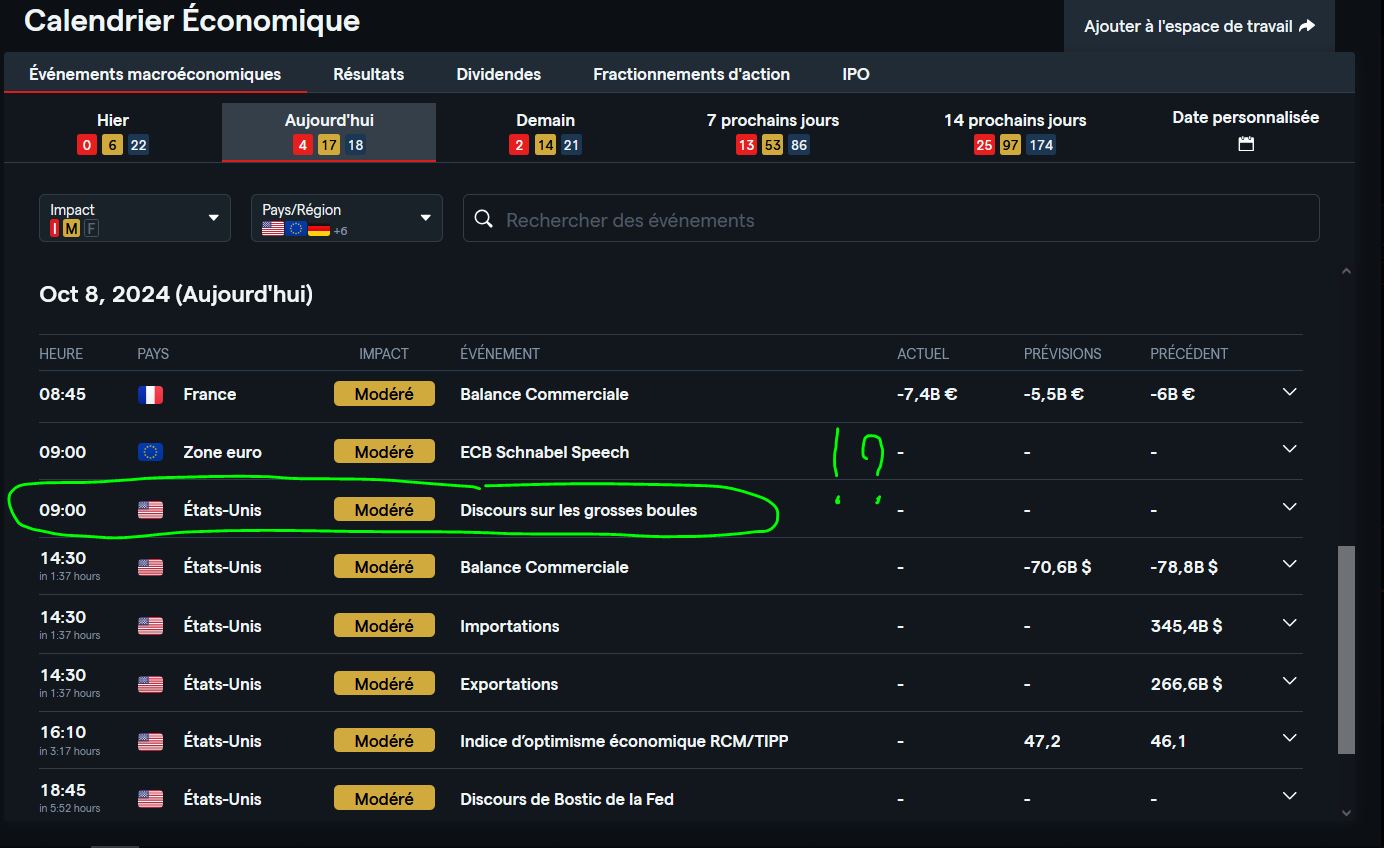
Task: Click the Discours sur les grosses boules event
Action: [x=579, y=510]
